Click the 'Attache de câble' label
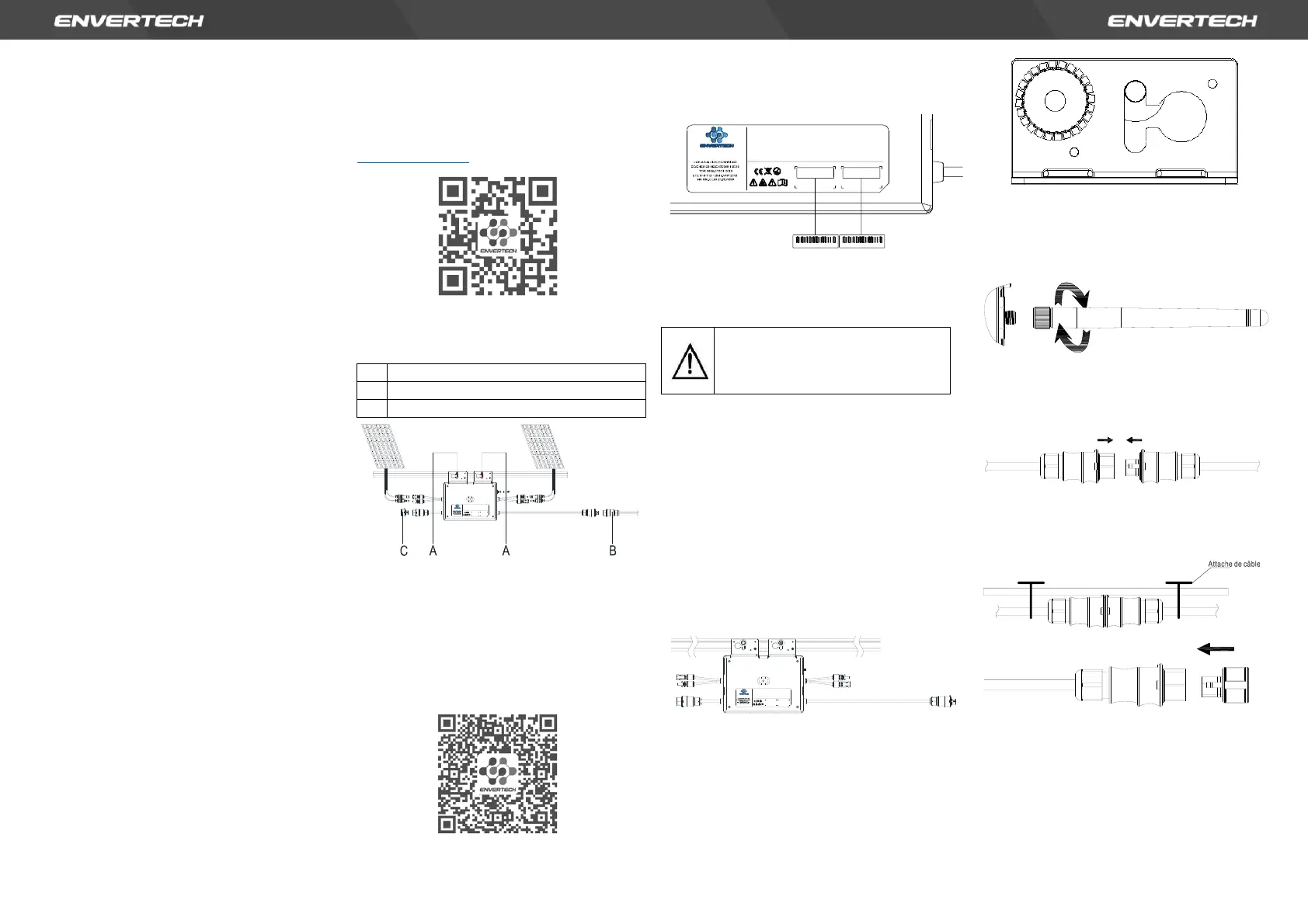The height and width of the screenshot is (924, 1308). [x=1233, y=564]
